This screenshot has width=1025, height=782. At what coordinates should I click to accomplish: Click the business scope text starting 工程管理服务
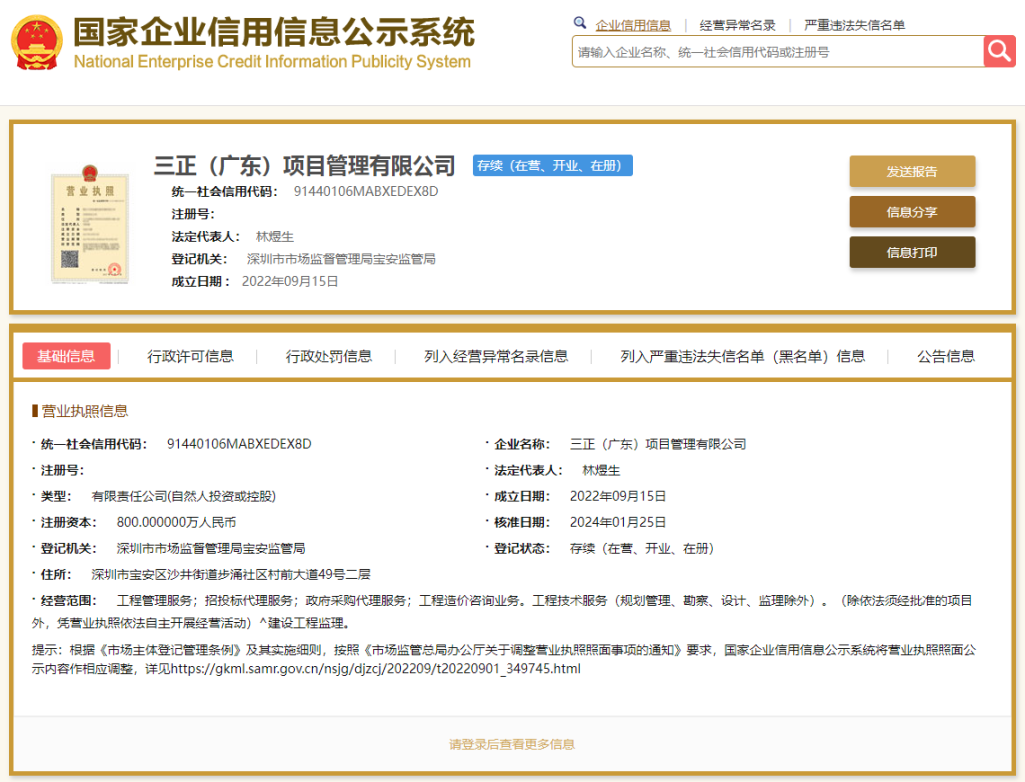click(502, 611)
